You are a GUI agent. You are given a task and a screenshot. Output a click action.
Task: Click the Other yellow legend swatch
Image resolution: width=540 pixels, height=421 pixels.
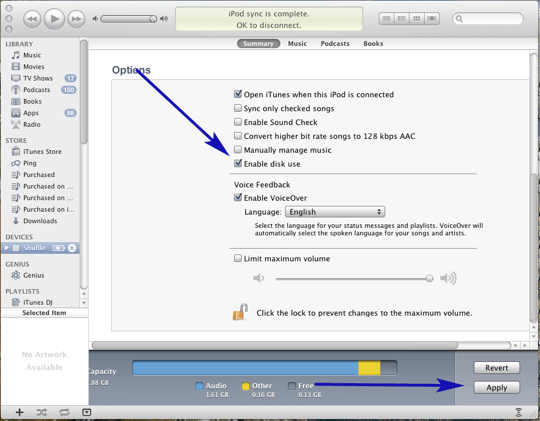[245, 386]
